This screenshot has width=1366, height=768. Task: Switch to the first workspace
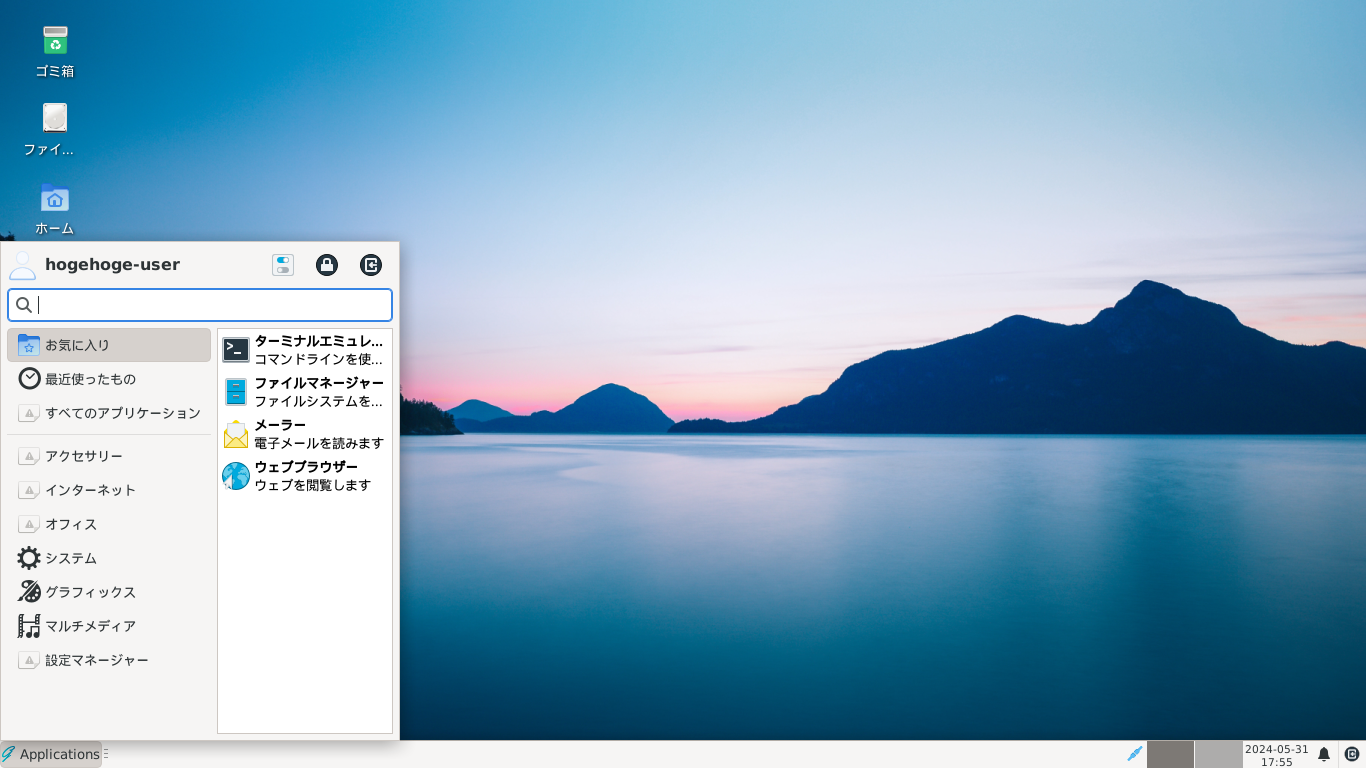[x=1170, y=754]
